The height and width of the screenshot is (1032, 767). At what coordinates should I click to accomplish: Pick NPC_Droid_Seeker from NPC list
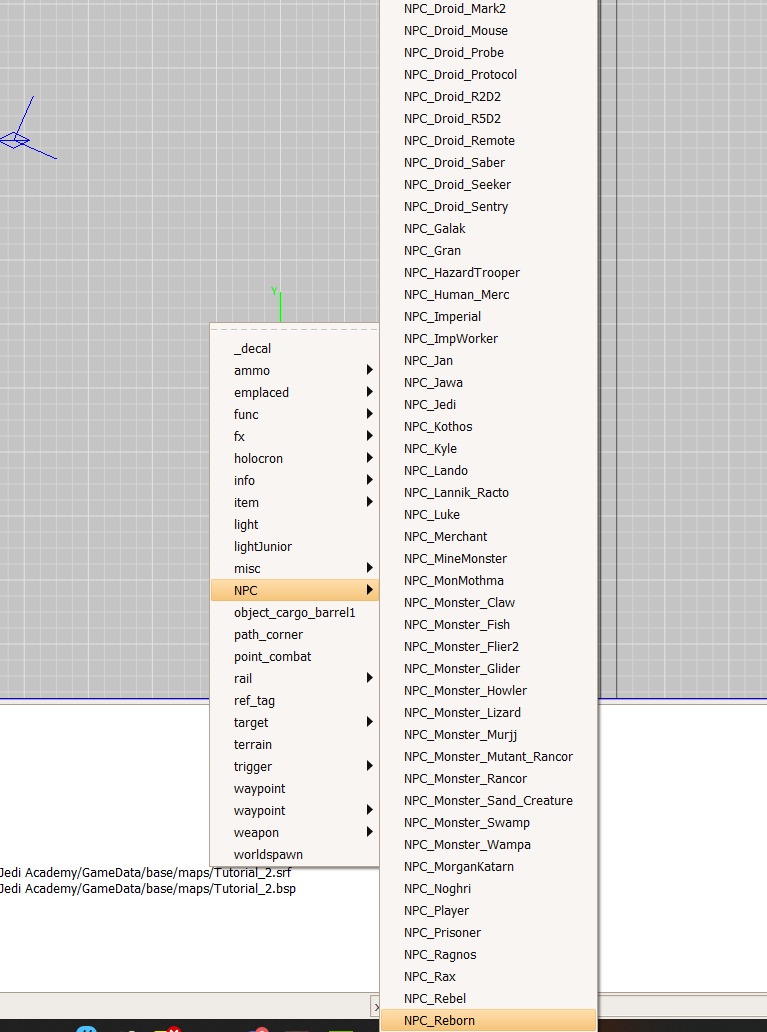489,185
